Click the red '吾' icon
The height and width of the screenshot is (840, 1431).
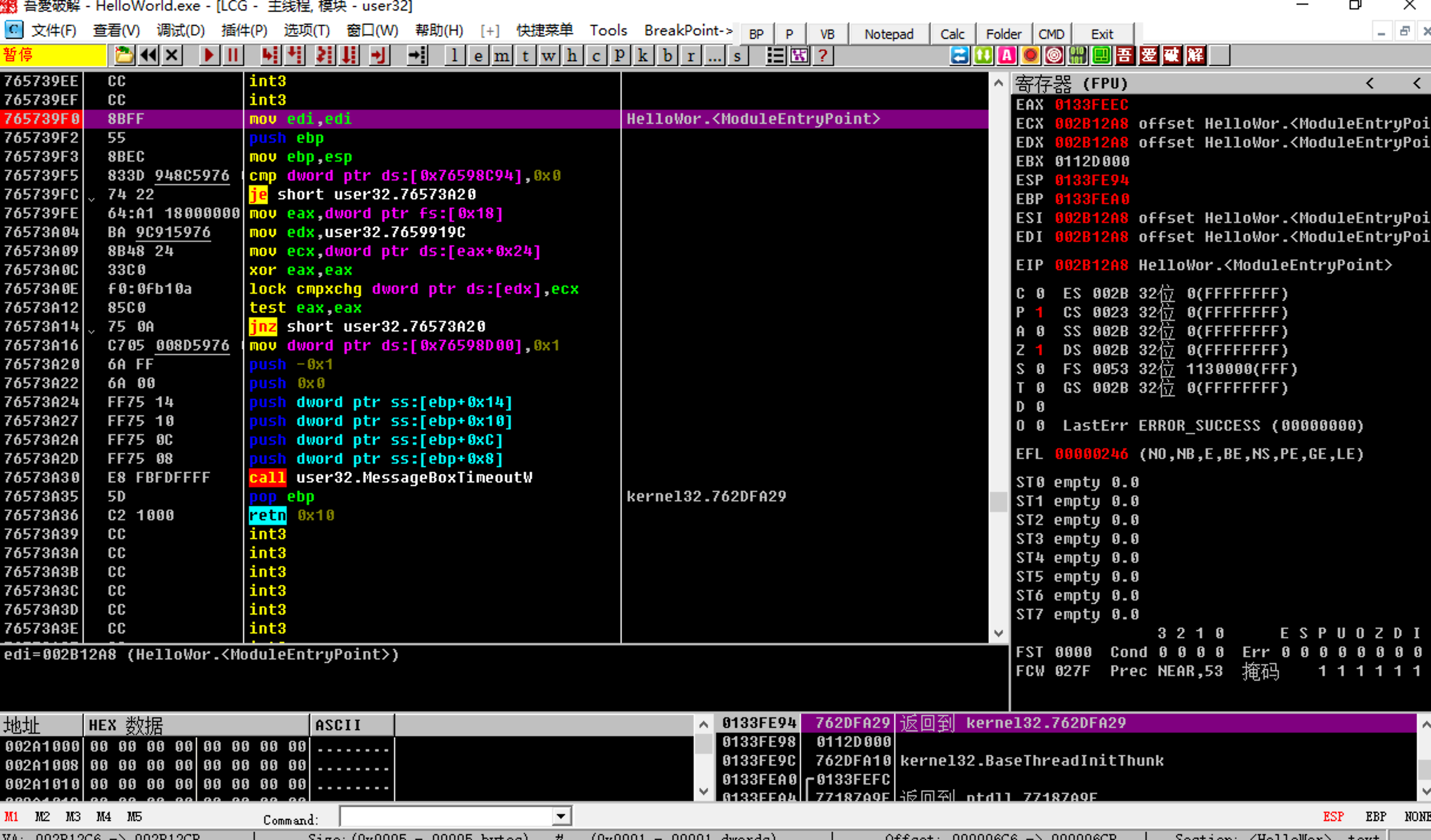click(1125, 55)
